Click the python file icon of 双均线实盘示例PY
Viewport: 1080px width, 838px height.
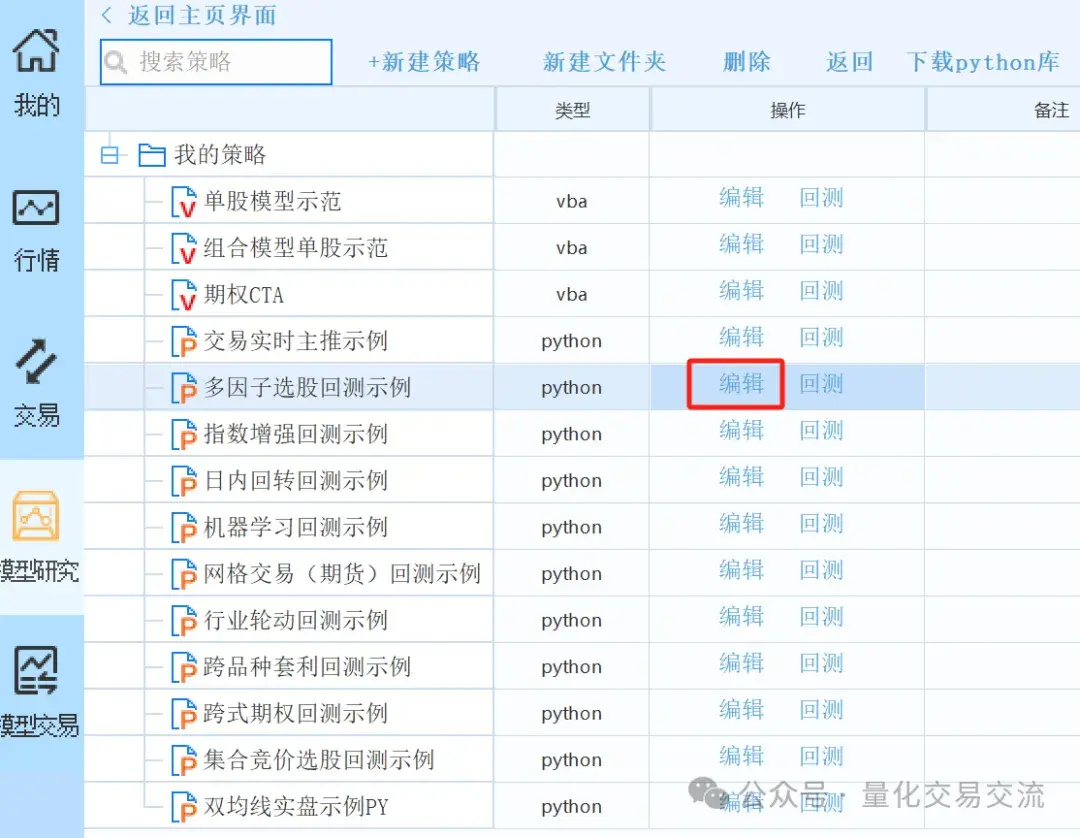point(184,807)
